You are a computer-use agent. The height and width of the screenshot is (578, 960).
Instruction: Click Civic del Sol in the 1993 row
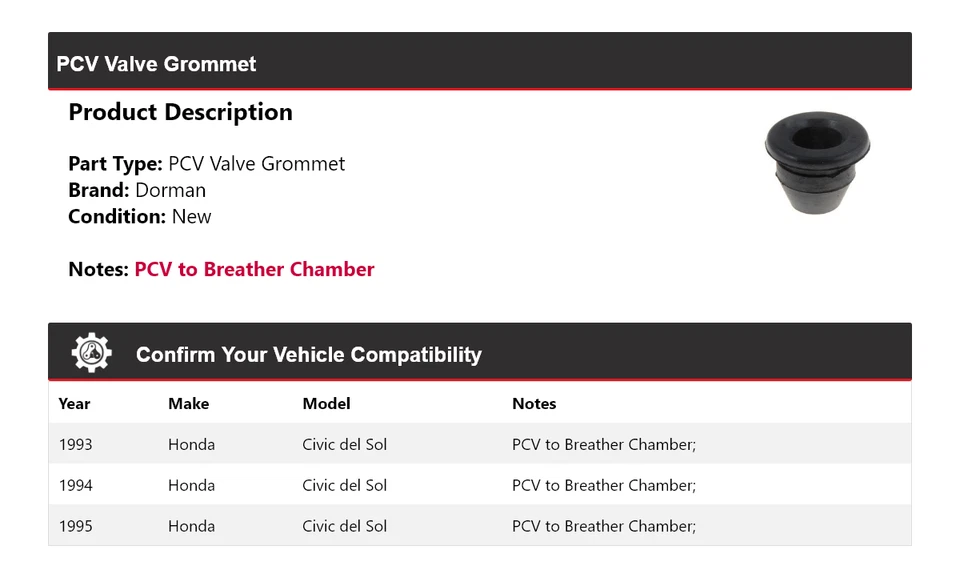[x=344, y=444]
